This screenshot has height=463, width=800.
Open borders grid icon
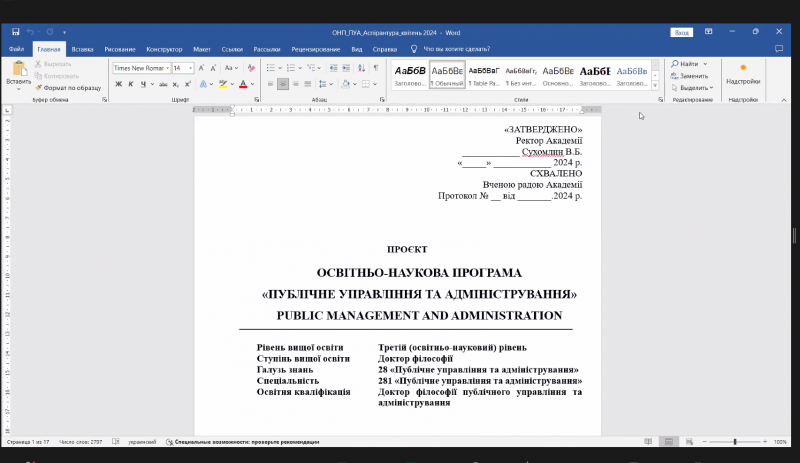coord(366,84)
